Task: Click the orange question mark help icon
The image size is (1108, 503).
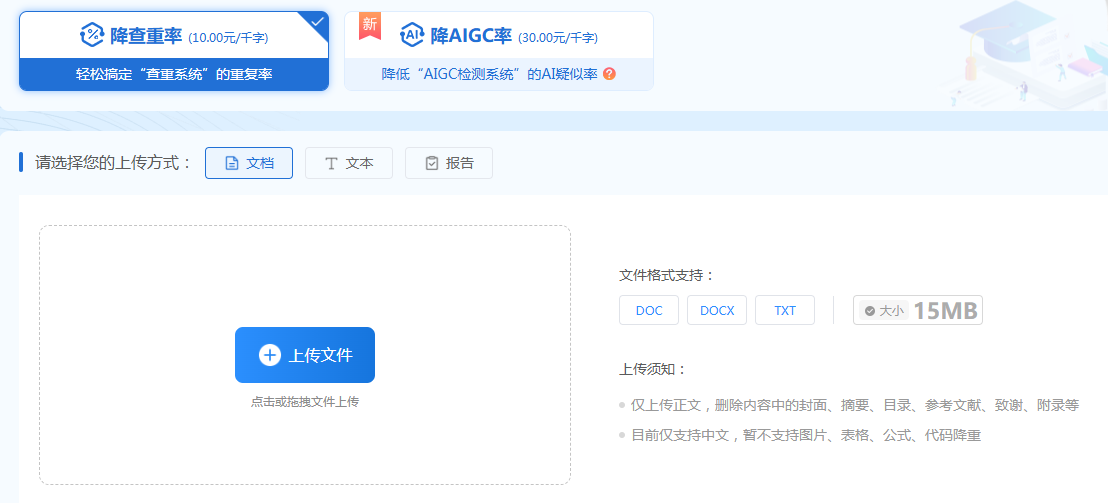Action: 609,74
